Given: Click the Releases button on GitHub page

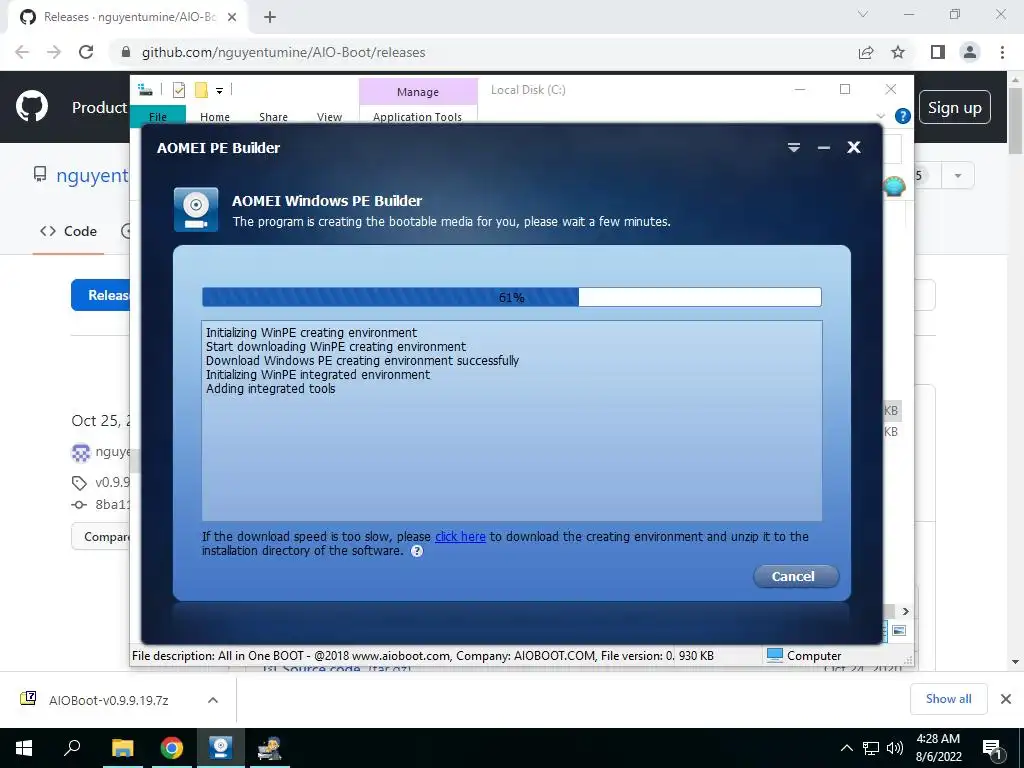Looking at the screenshot, I should coord(101,295).
